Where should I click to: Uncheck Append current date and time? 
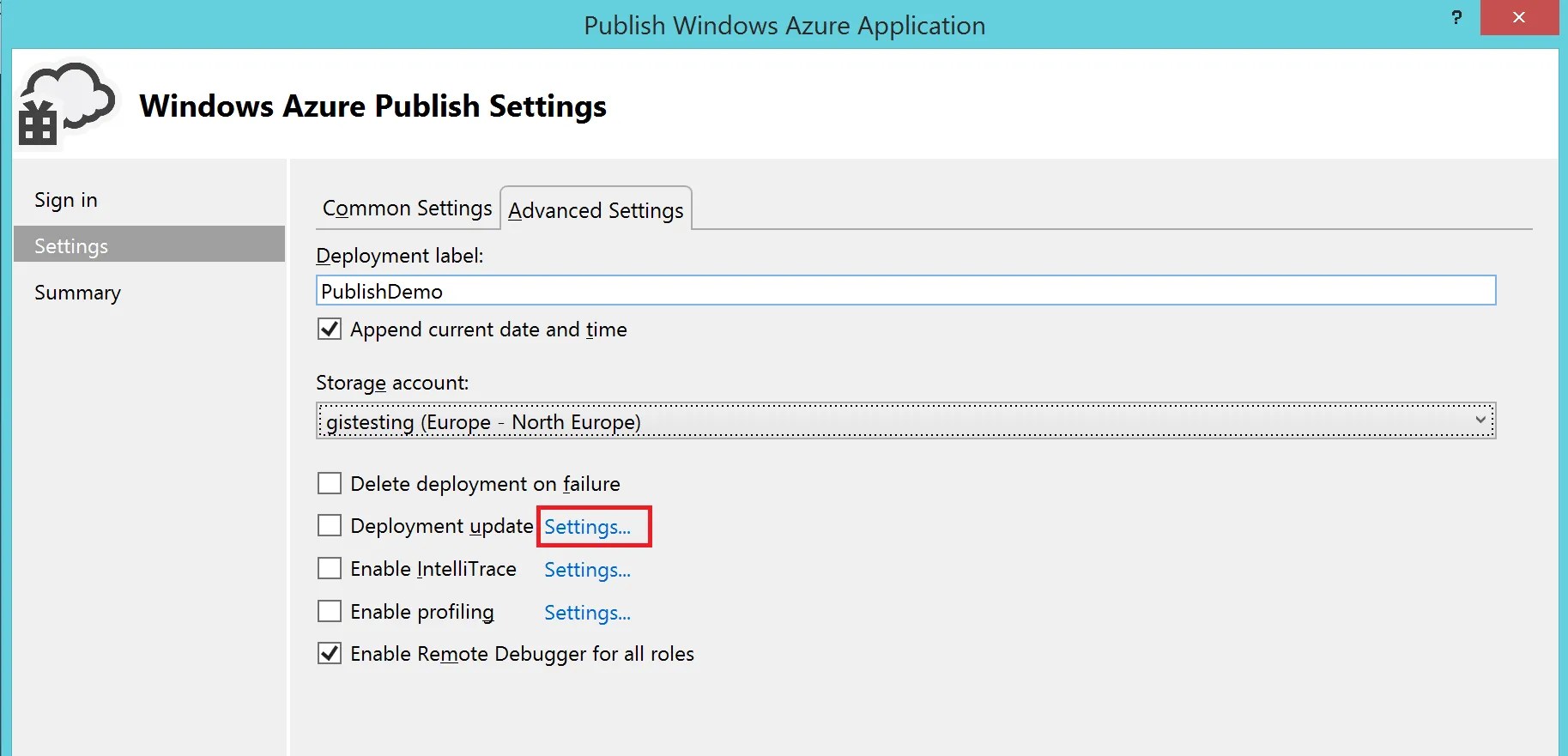[330, 330]
